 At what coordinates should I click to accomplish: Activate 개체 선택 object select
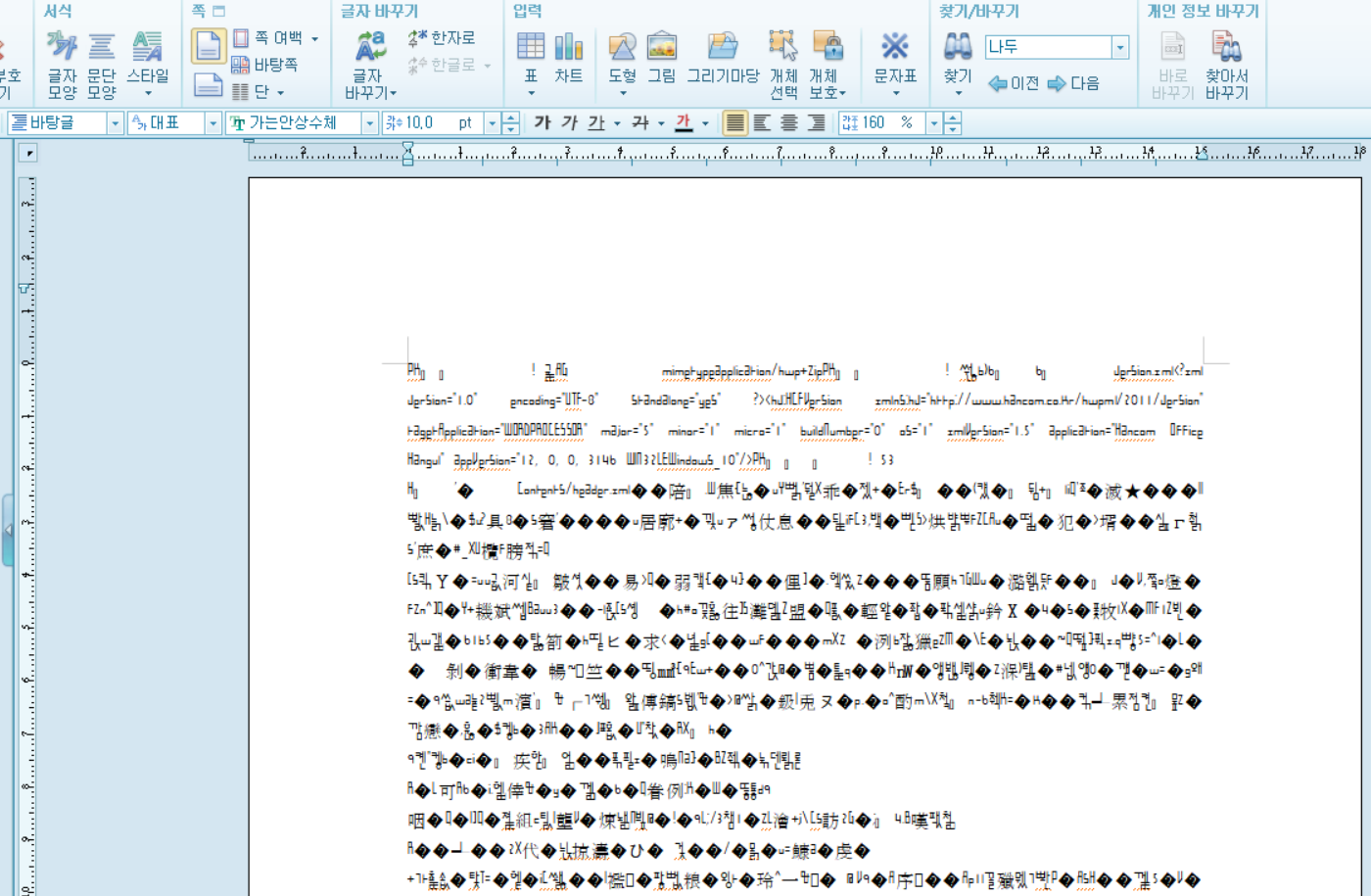(x=783, y=65)
